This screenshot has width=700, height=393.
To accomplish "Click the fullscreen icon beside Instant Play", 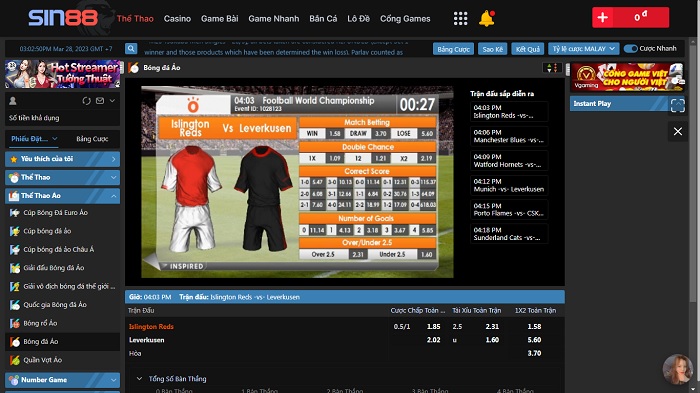I will 677,105.
